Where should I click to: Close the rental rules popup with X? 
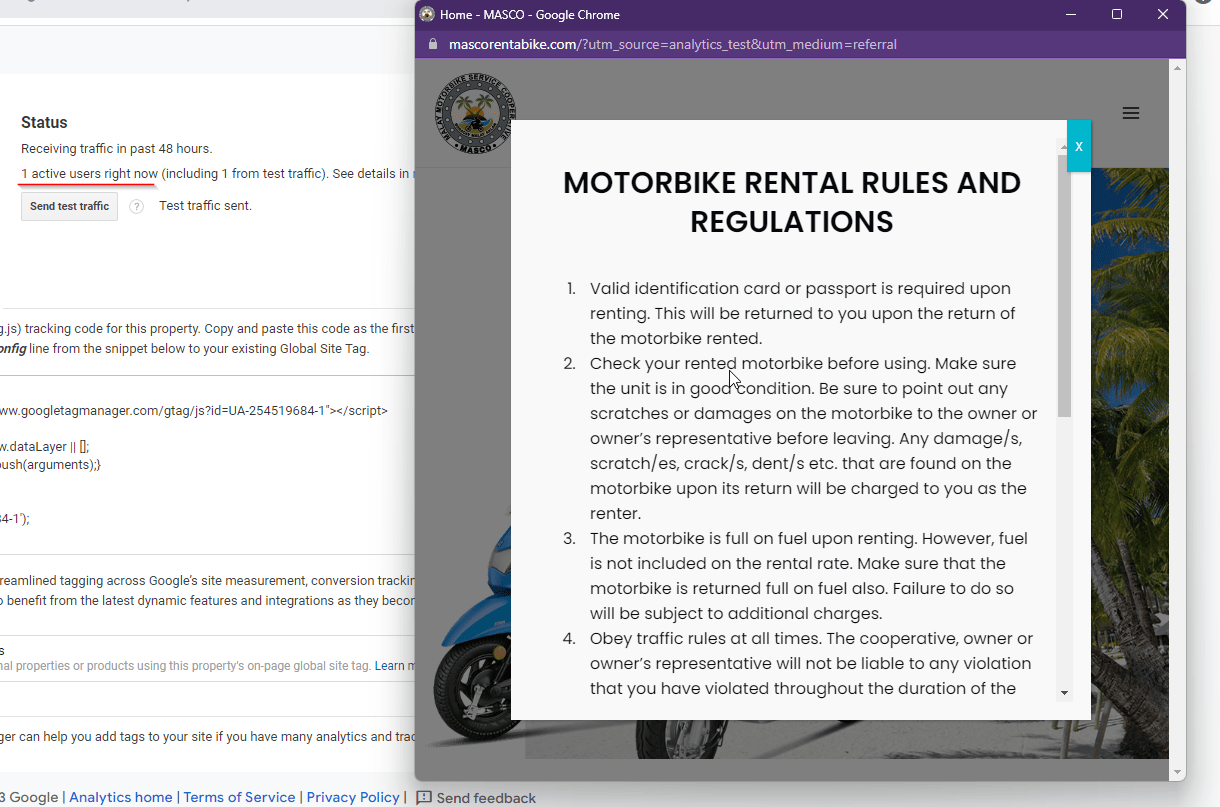coord(1078,146)
